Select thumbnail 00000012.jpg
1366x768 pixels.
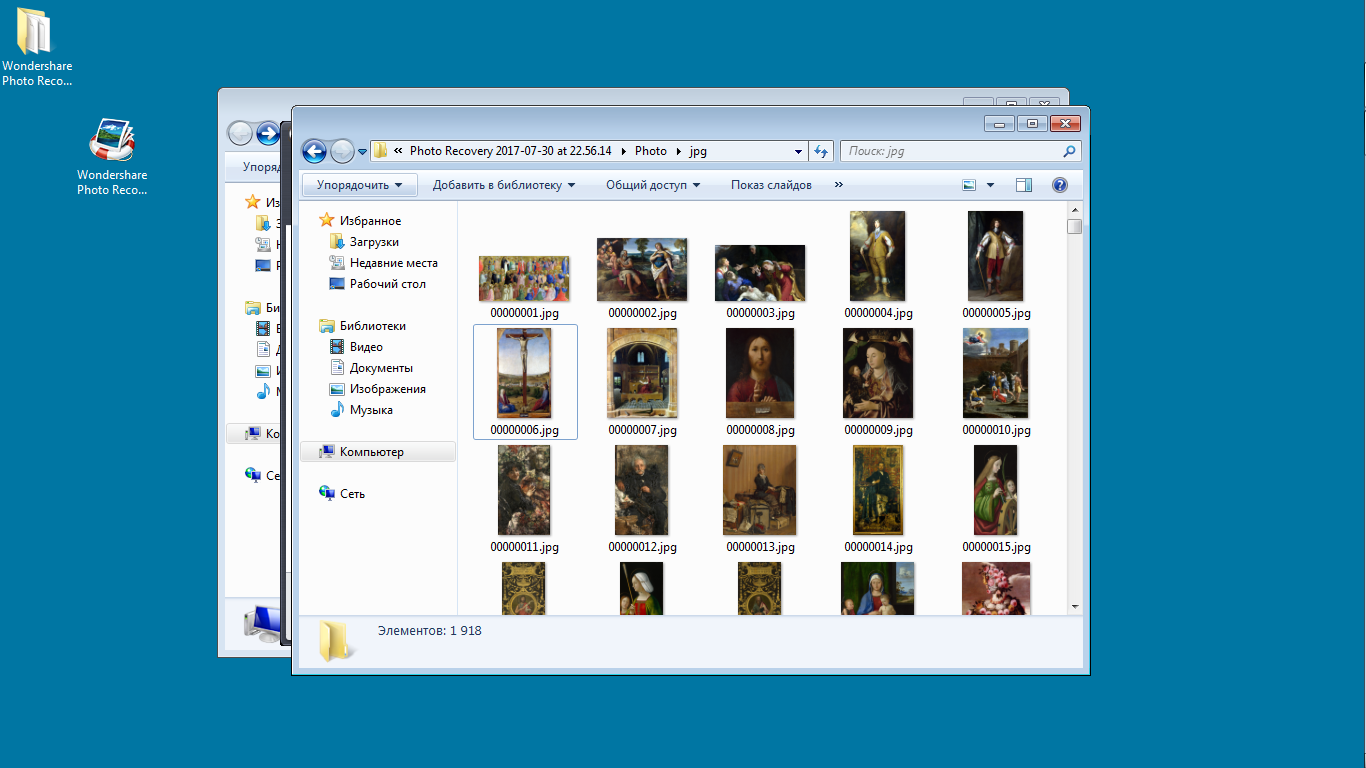[x=643, y=490]
